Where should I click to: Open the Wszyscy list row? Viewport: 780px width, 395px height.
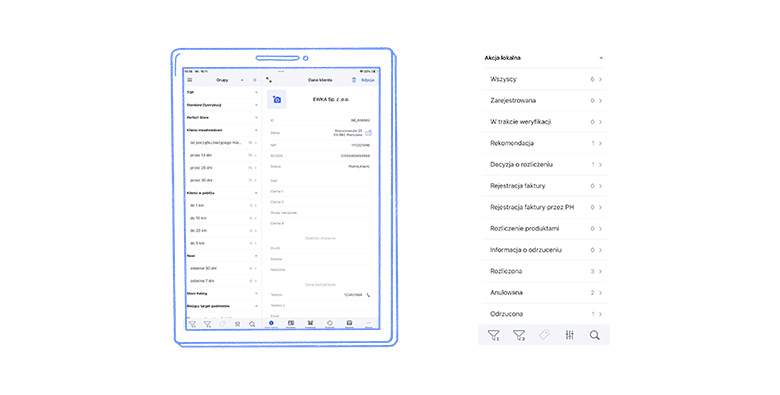[544, 79]
